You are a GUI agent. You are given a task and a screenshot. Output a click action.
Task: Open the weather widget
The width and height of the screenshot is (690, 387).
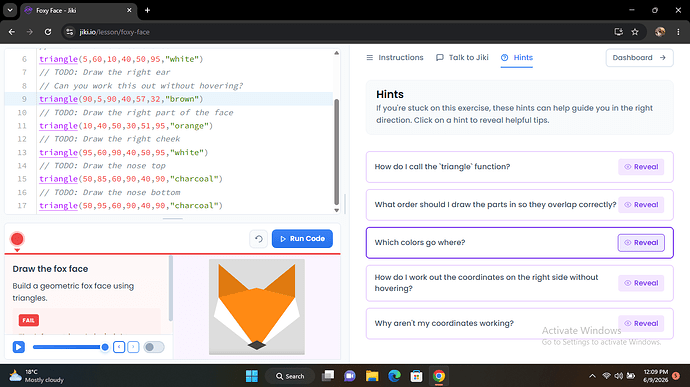click(x=36, y=376)
